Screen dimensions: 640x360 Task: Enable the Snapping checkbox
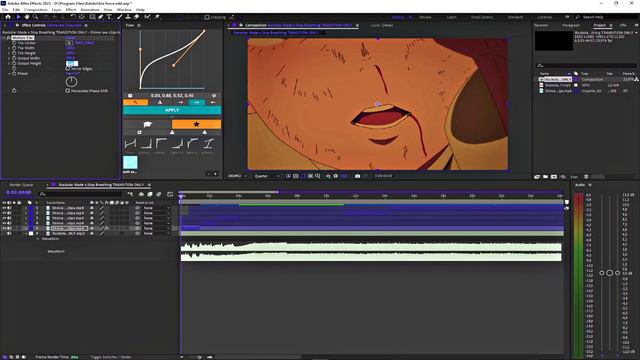click(x=207, y=17)
